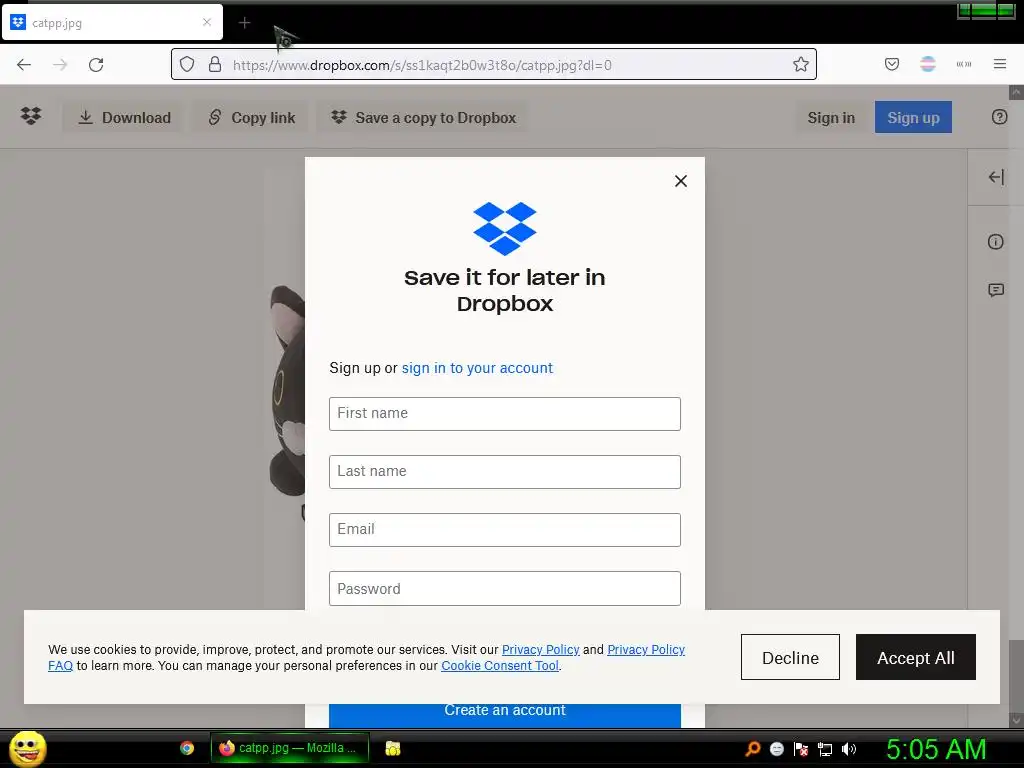This screenshot has height=768, width=1024.
Task: Click the Pocket save icon
Action: coord(891,64)
